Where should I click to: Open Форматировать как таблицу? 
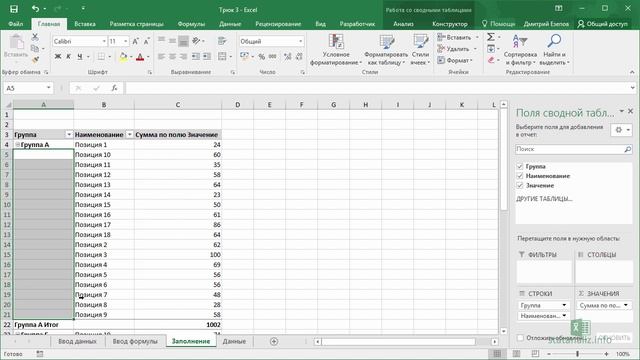click(386, 50)
